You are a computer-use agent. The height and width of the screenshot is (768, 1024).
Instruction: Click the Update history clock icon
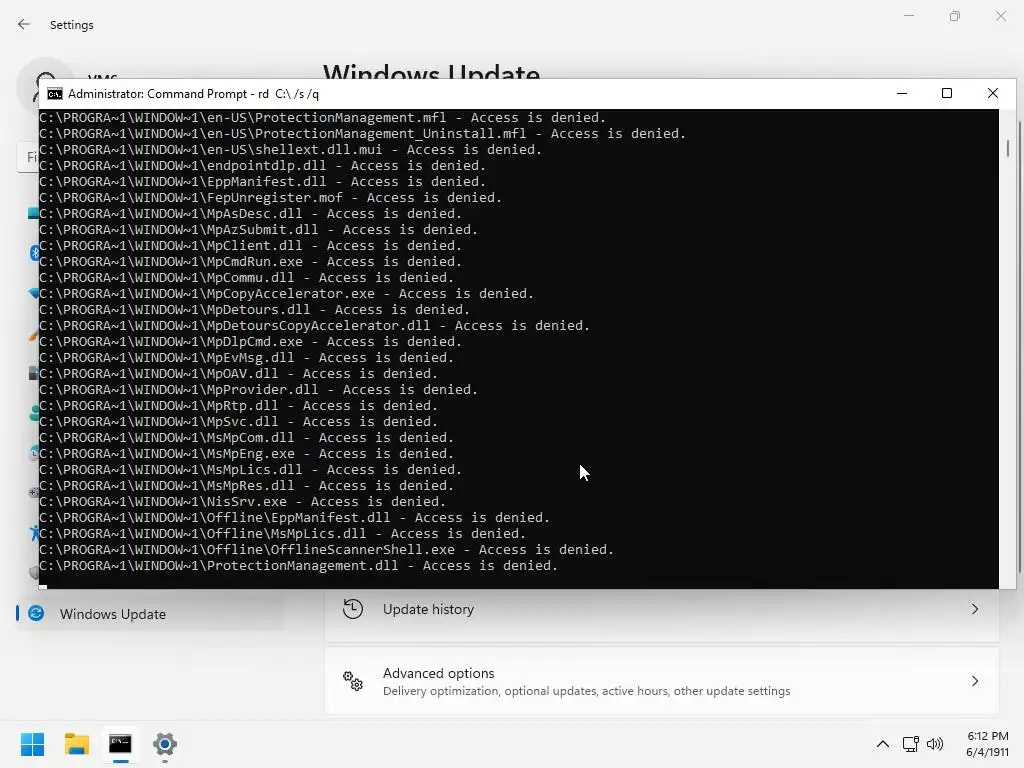(353, 609)
